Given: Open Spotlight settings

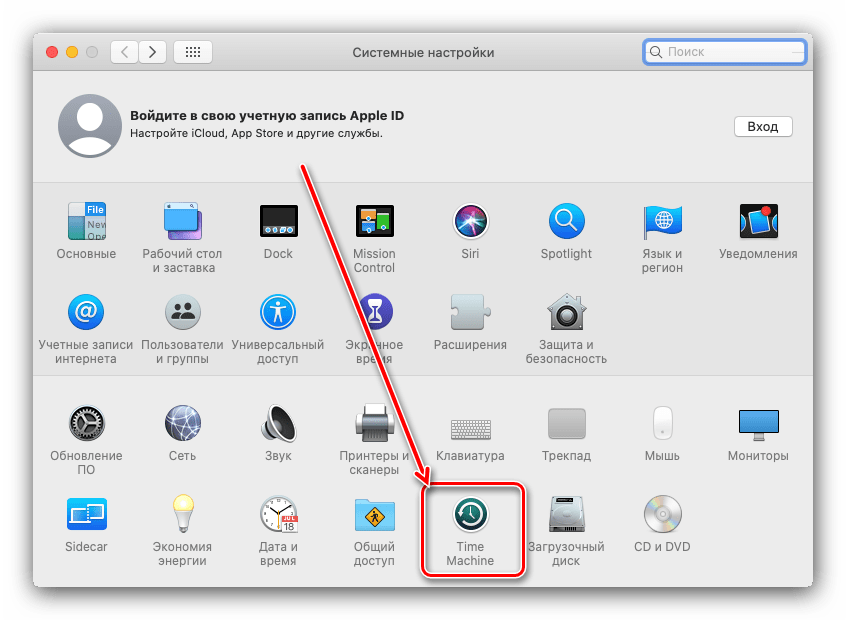Looking at the screenshot, I should tap(566, 222).
